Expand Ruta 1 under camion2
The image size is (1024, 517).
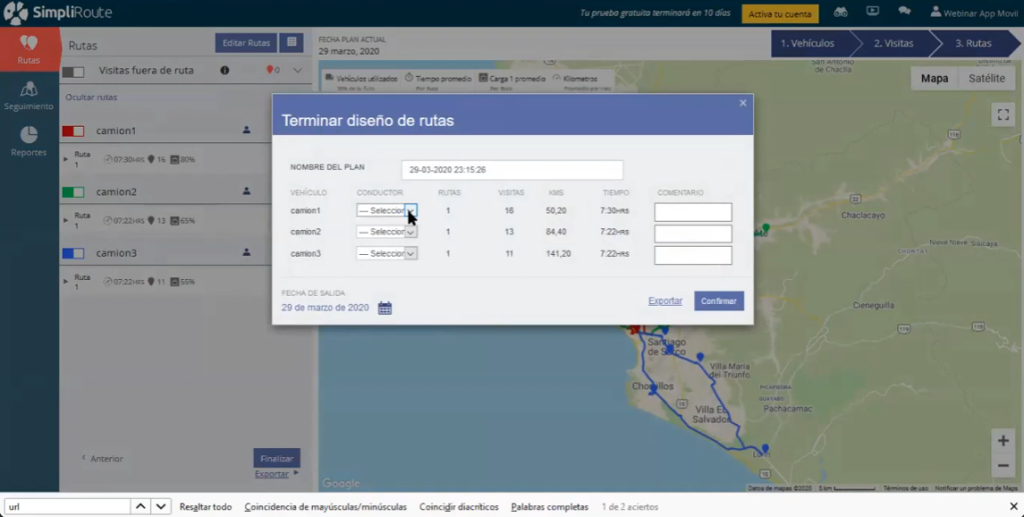(x=65, y=221)
